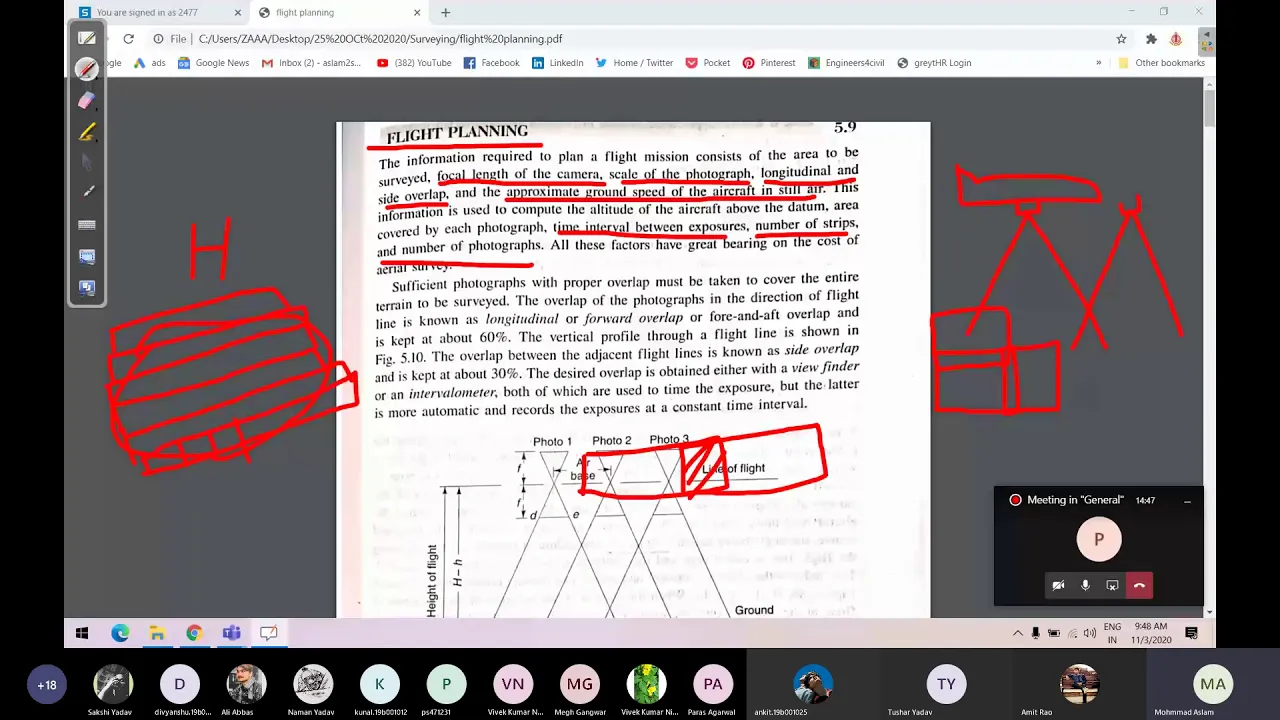Screen dimensions: 1280x720
Task: Open the on-screen keyboard from annotation toolbar
Action: (x=87, y=225)
